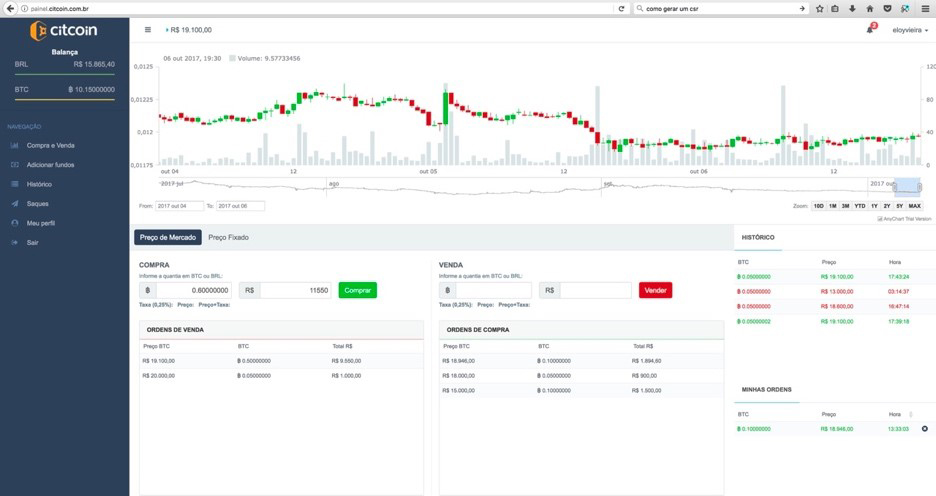
Task: Switch to the Preço de Mercado tab
Action: pyautogui.click(x=168, y=237)
